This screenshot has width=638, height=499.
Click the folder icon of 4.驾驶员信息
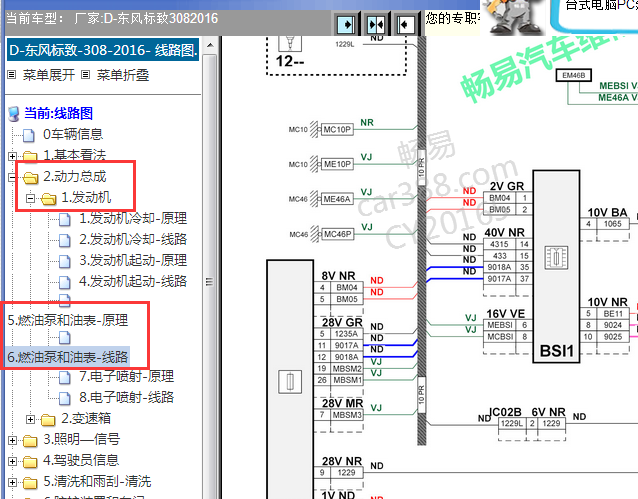pyautogui.click(x=31, y=462)
